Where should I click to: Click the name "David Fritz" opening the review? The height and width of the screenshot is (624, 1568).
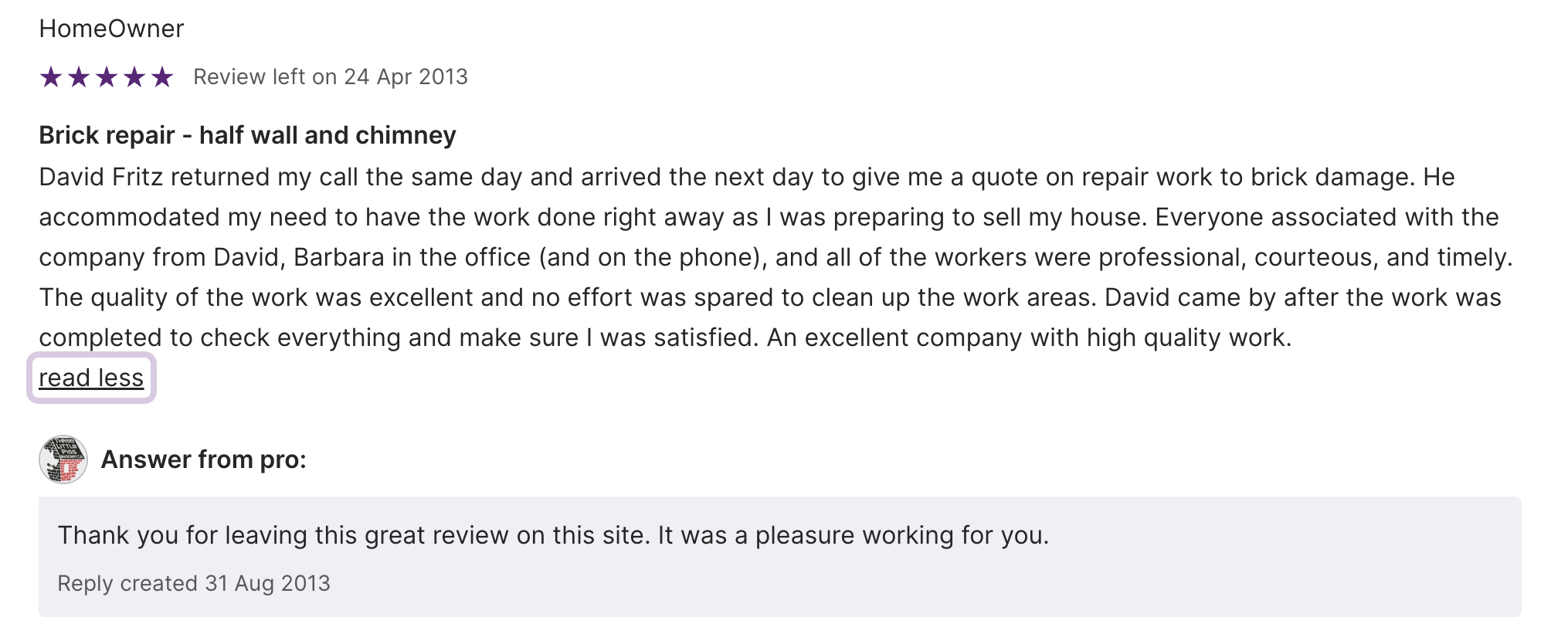coord(101,177)
